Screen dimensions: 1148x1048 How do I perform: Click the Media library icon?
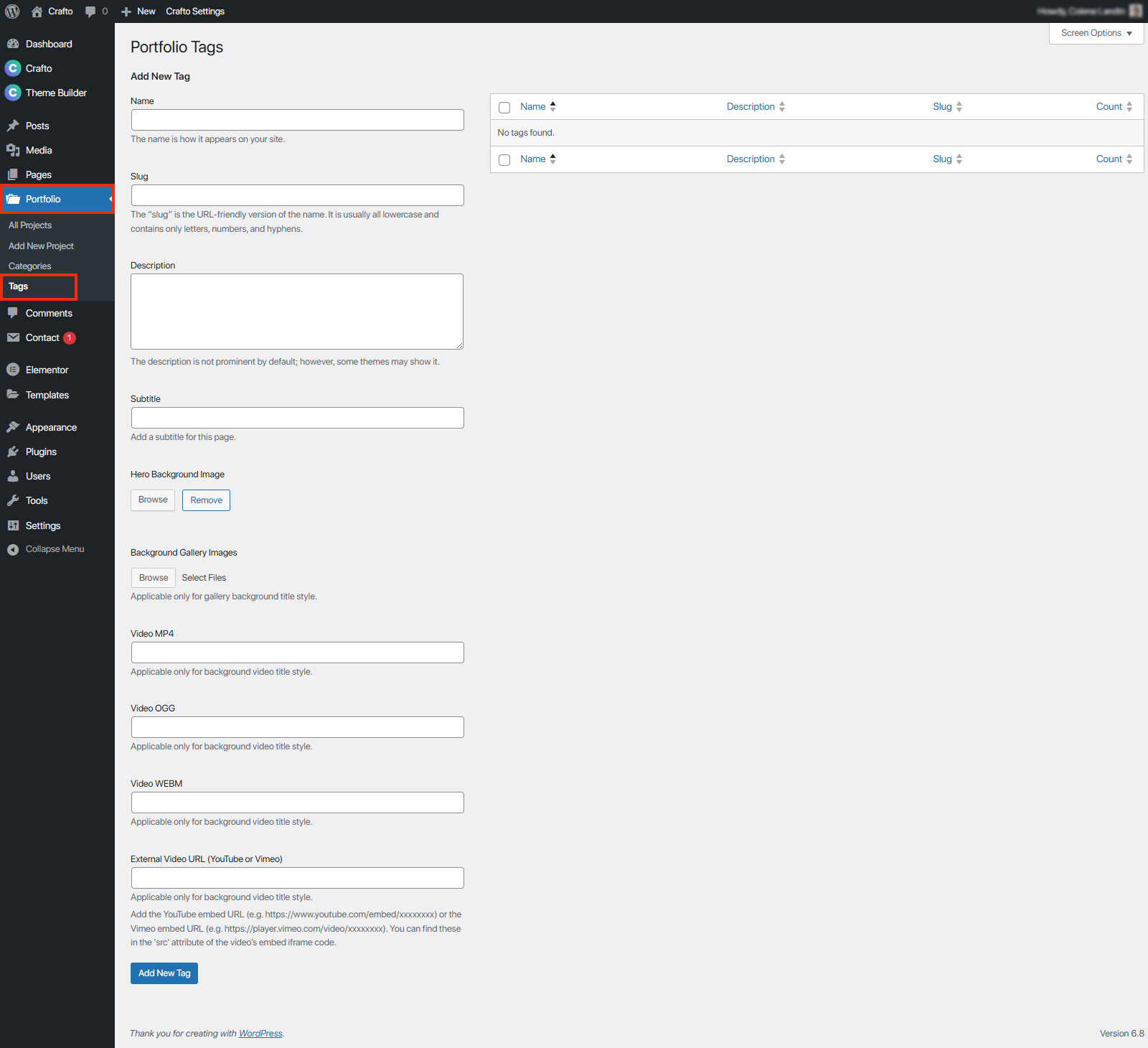pyautogui.click(x=13, y=150)
